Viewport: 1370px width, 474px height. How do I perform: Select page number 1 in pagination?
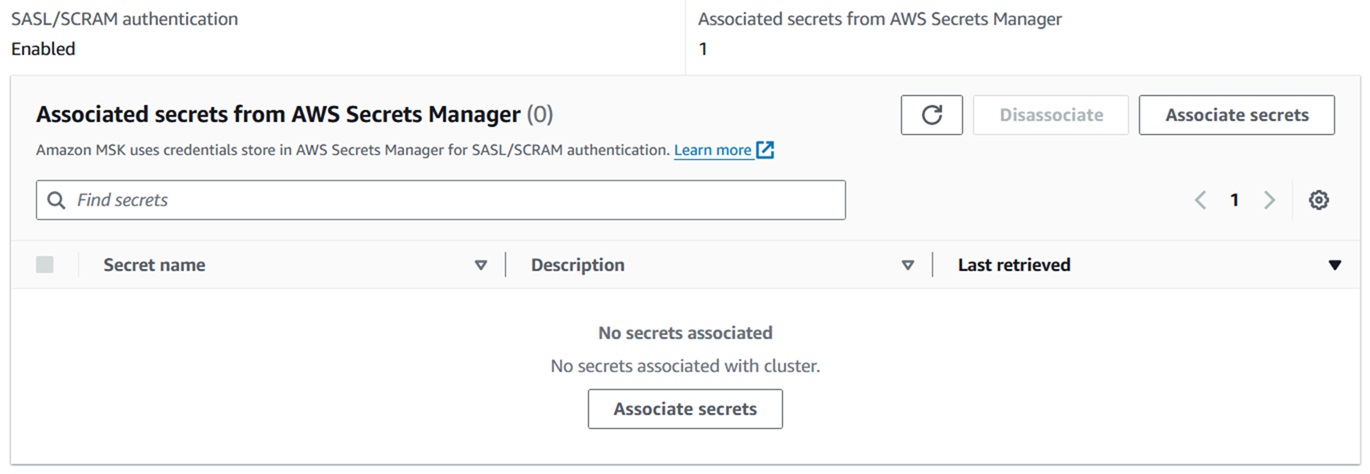(x=1234, y=200)
